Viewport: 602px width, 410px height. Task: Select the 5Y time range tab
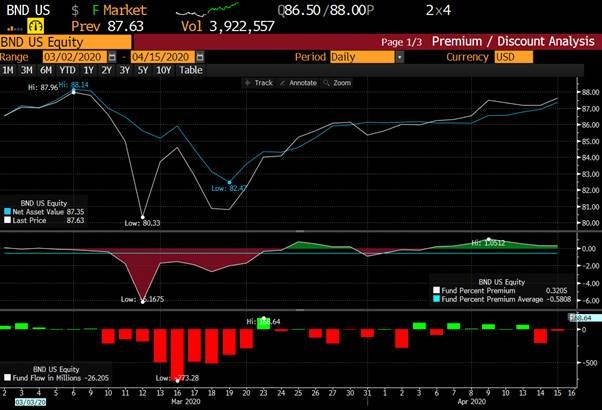[x=142, y=70]
